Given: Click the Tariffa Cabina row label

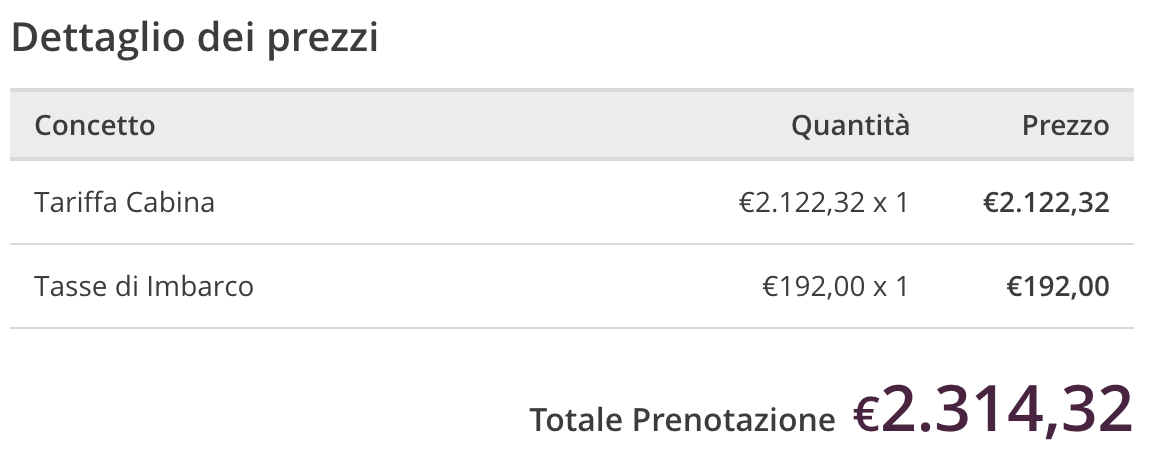Looking at the screenshot, I should (x=125, y=203).
